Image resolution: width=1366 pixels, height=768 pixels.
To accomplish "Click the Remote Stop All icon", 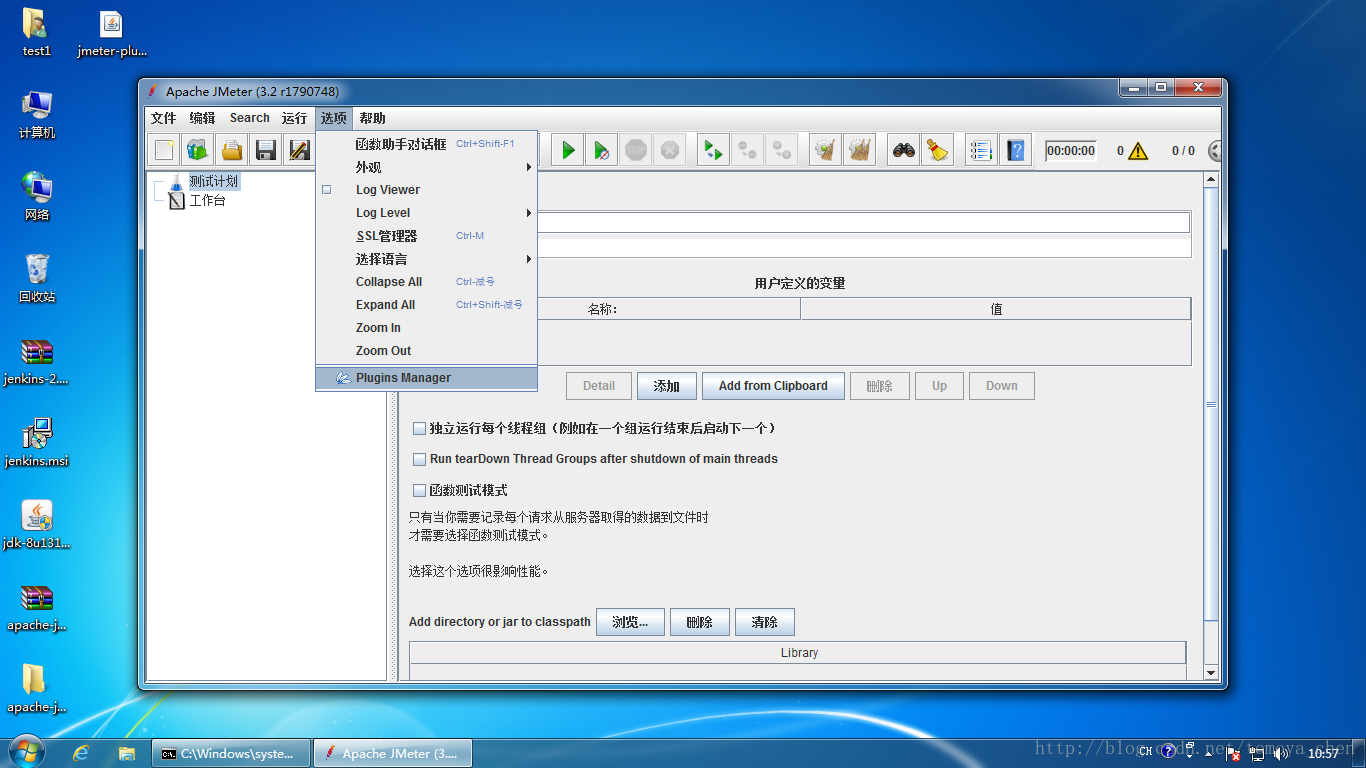I will 747,150.
